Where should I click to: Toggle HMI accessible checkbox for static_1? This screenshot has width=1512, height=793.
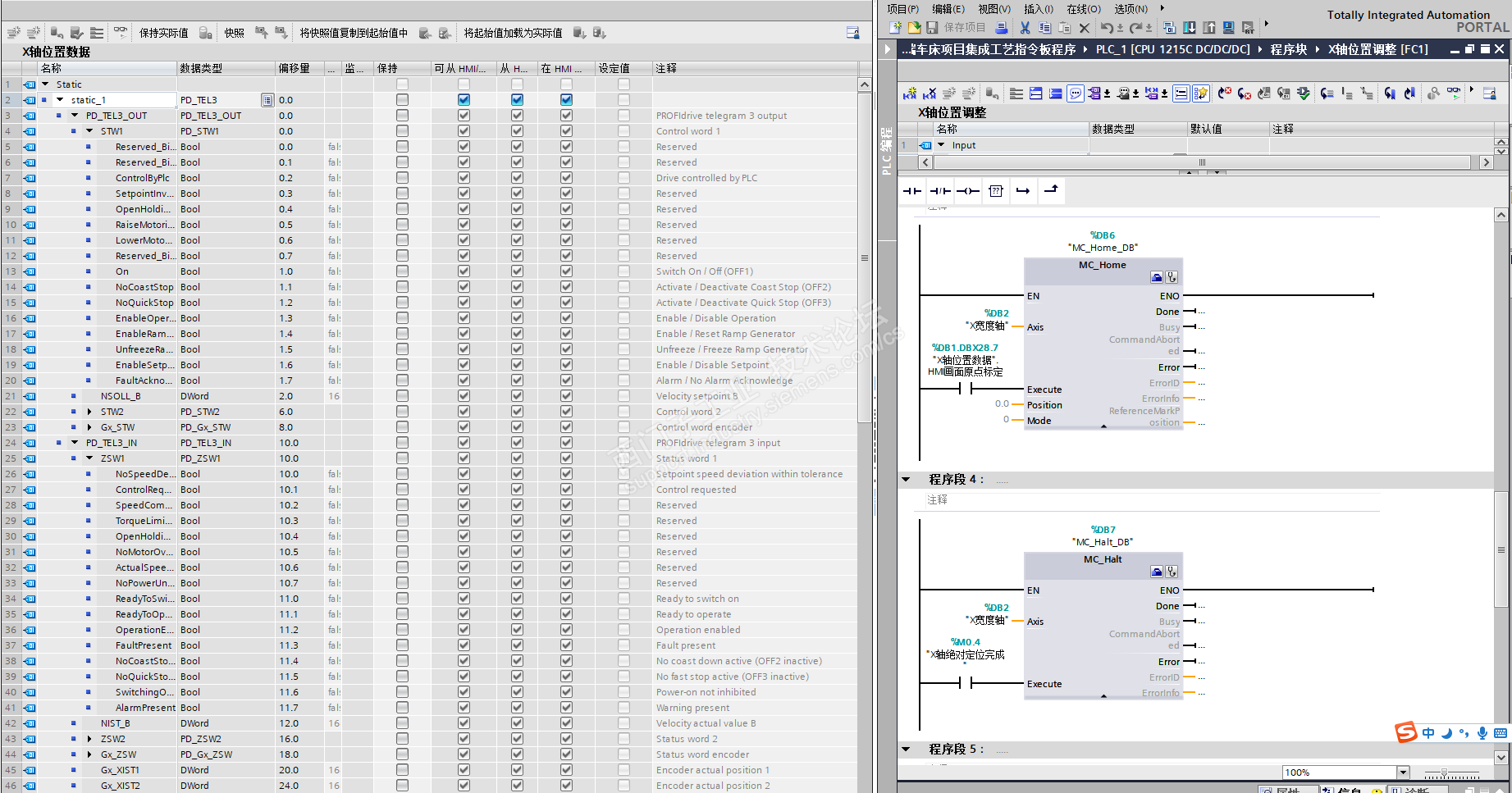(464, 100)
